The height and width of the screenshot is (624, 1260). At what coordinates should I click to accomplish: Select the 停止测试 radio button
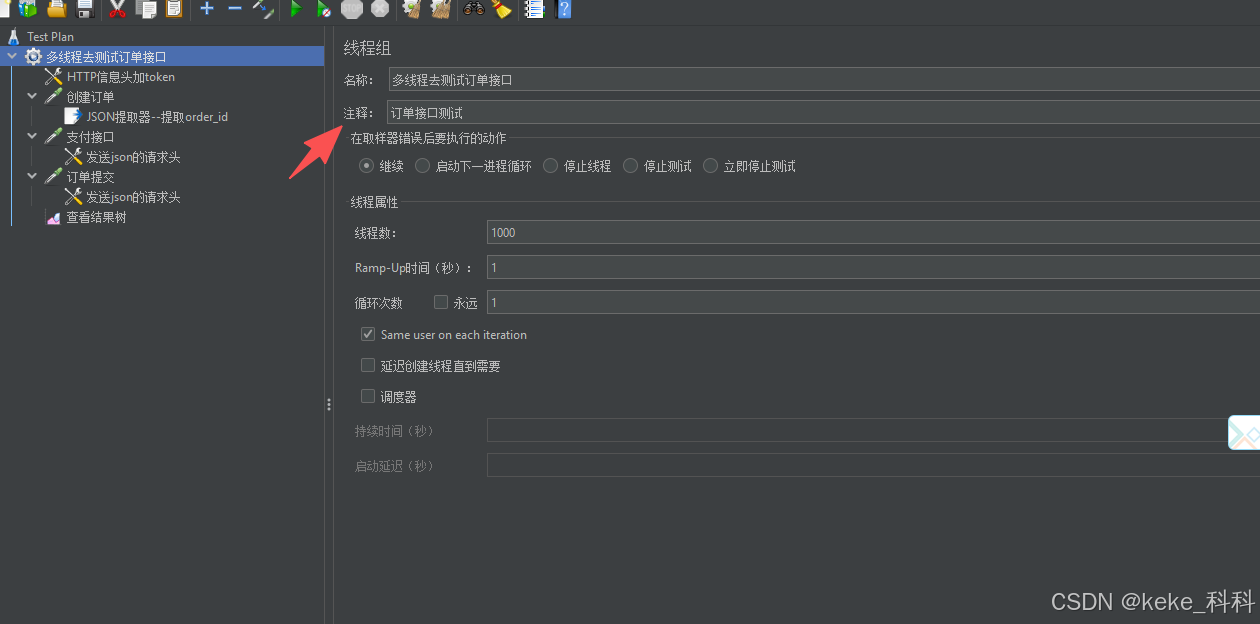(630, 166)
